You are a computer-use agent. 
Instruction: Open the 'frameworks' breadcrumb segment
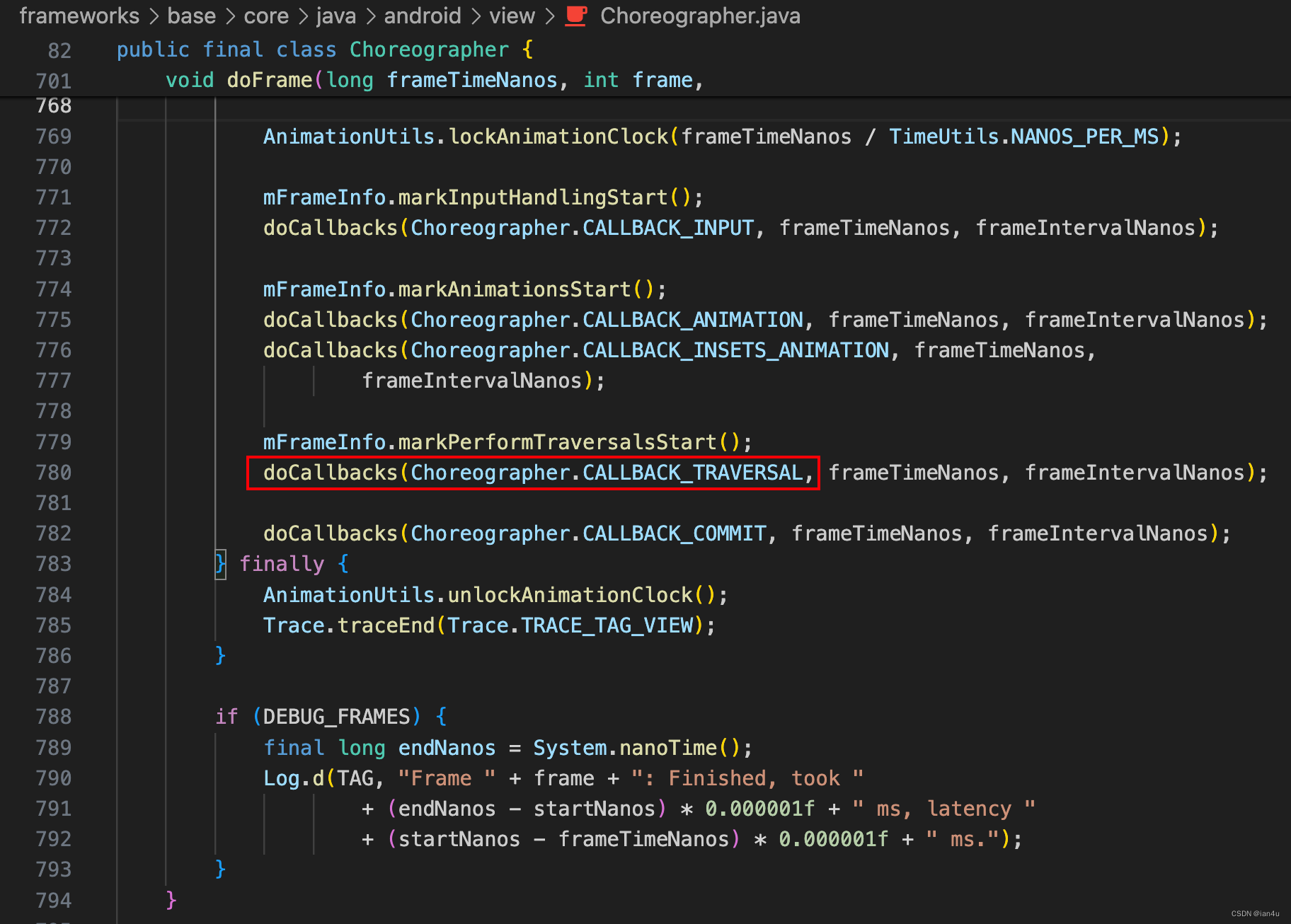[79, 16]
